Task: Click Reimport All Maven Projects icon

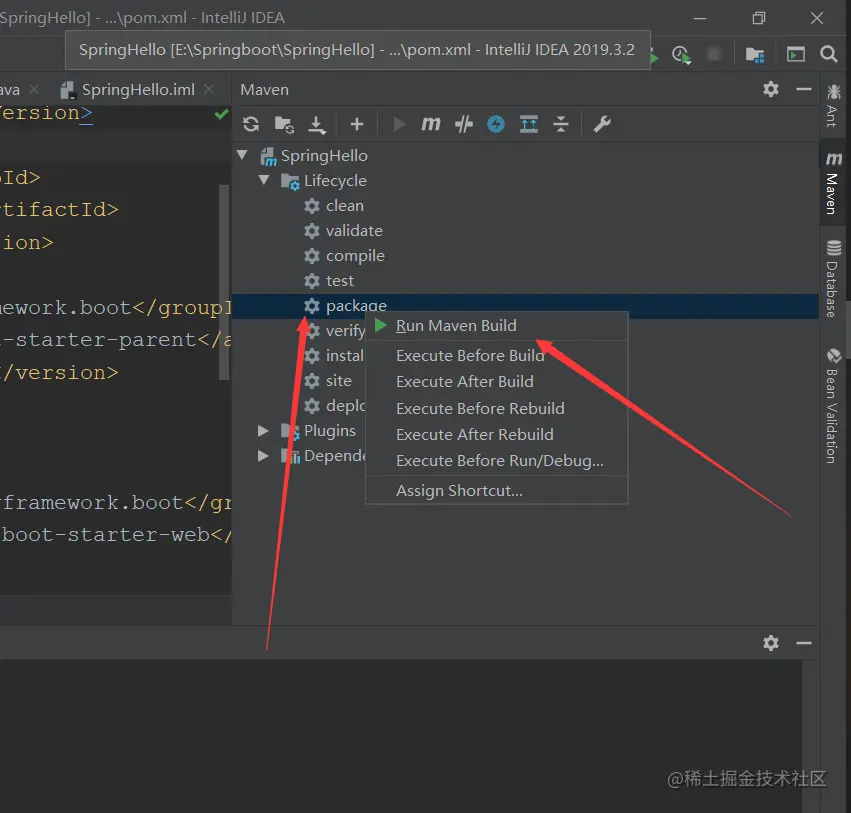Action: coord(251,124)
